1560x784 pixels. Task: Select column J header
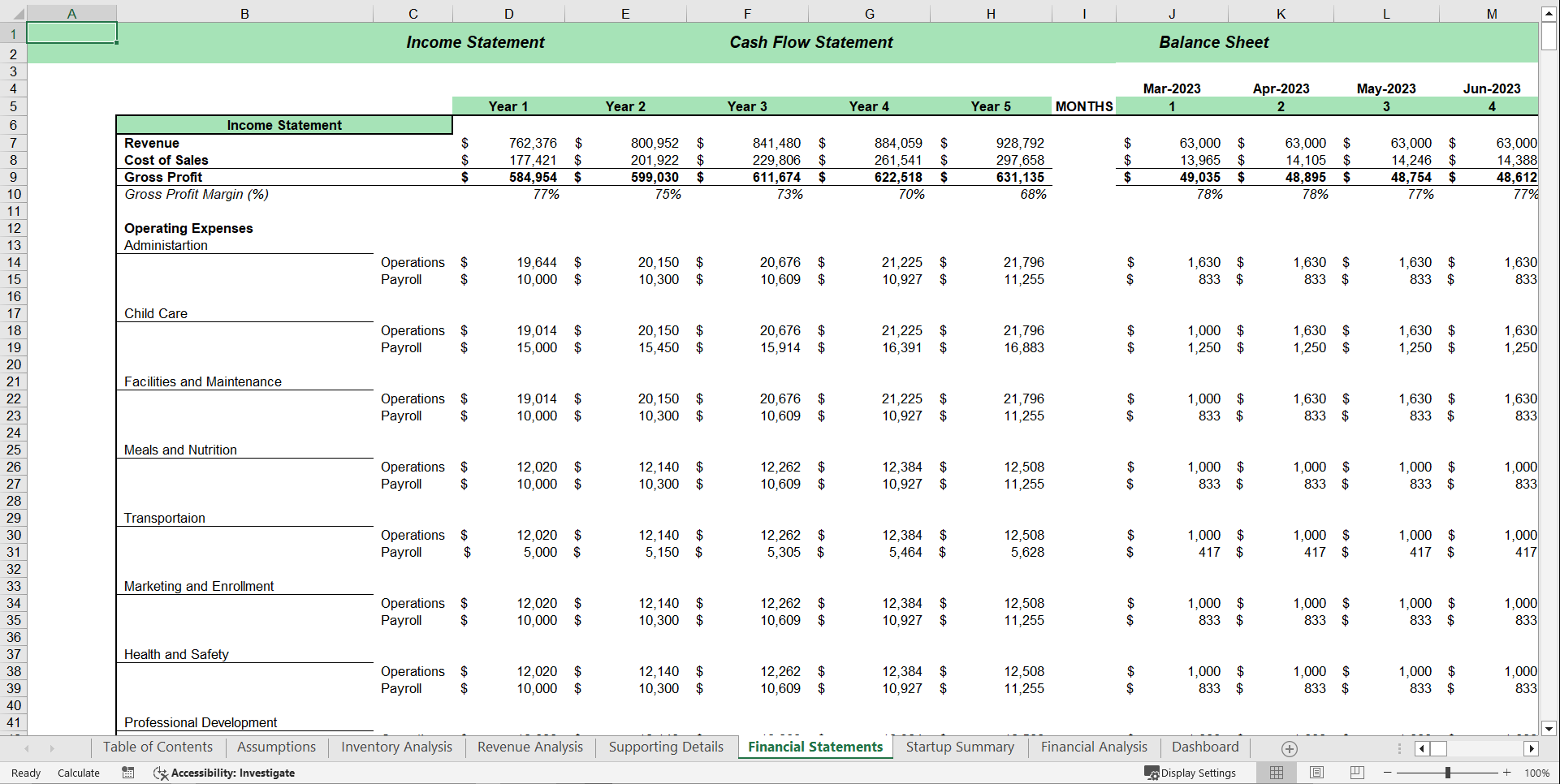pos(1172,14)
